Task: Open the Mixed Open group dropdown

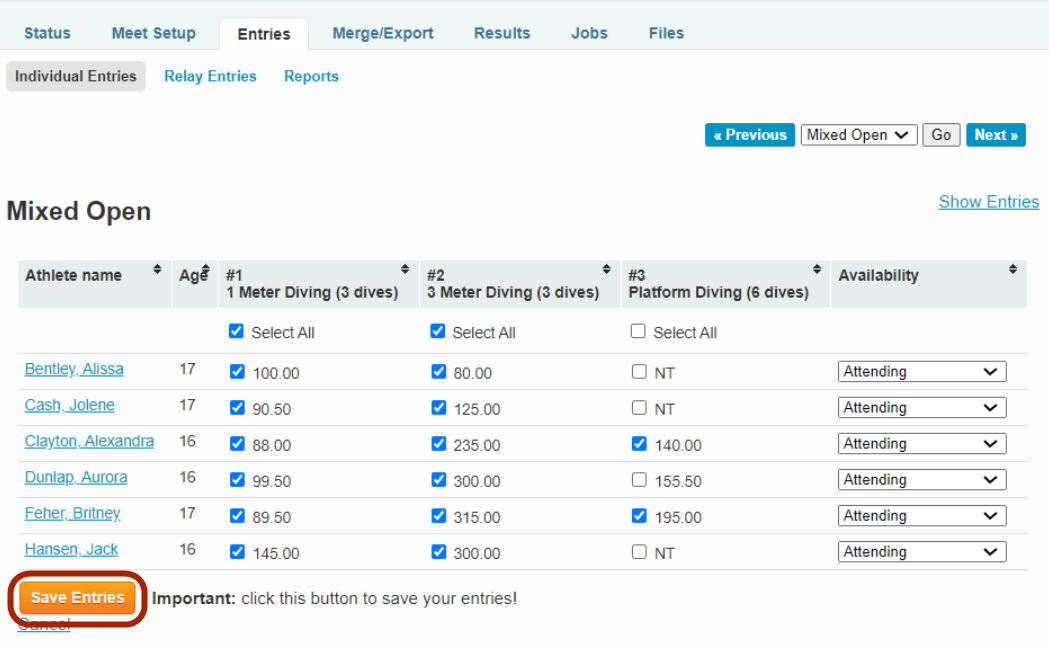Action: pos(858,135)
